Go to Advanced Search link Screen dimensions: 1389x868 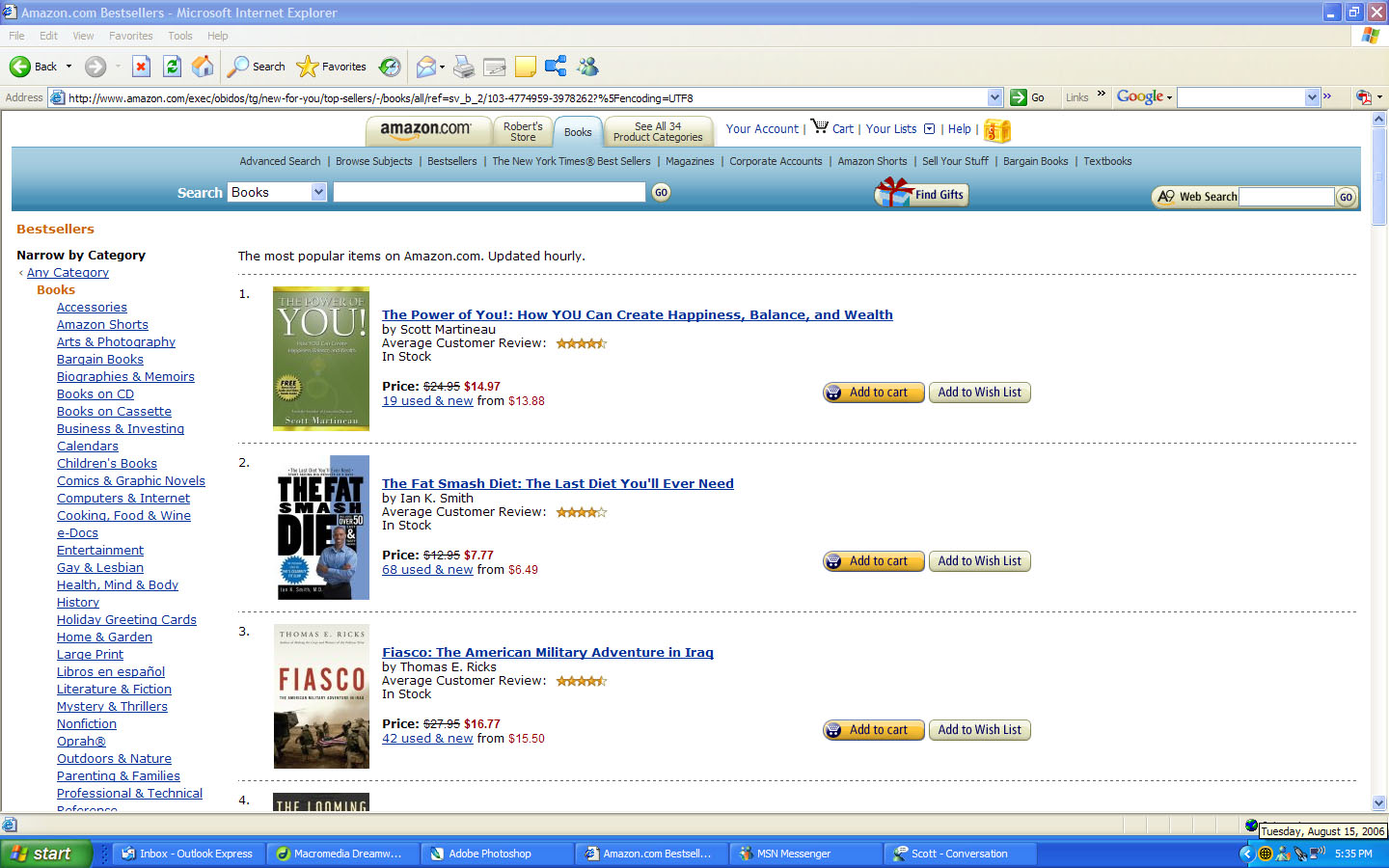(280, 161)
